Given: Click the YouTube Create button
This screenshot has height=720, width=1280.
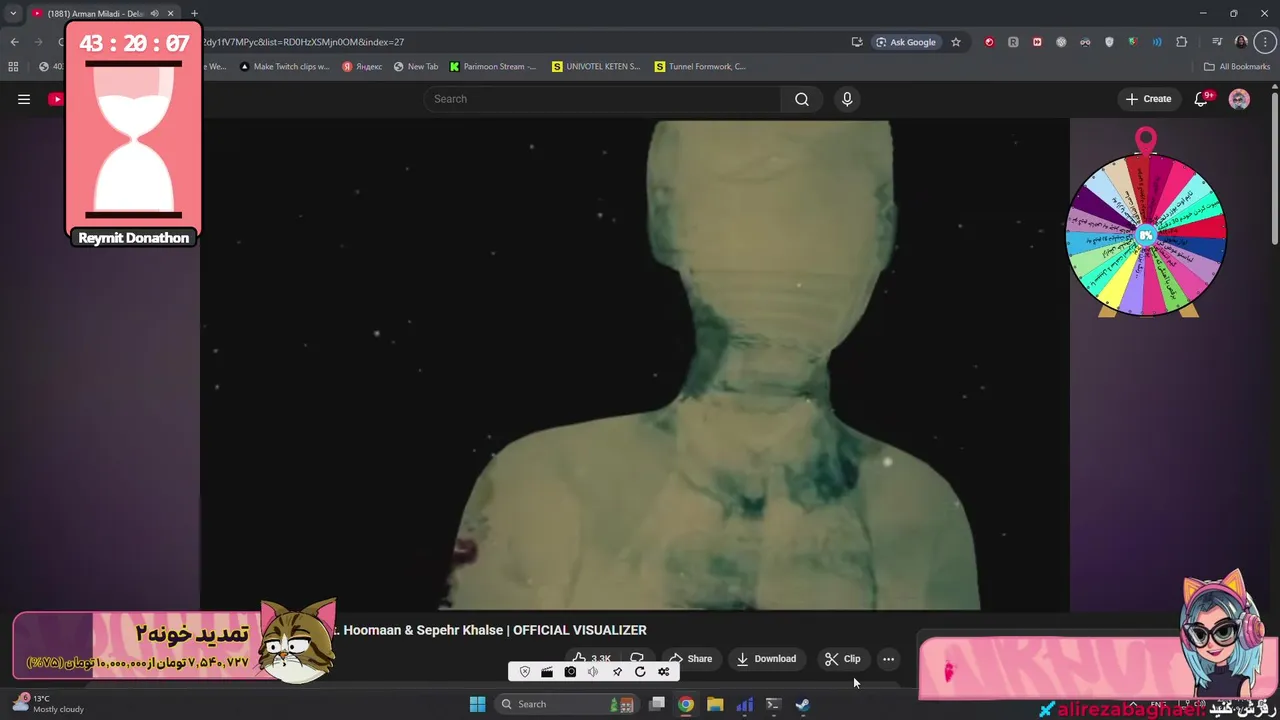Looking at the screenshot, I should coord(1148,99).
